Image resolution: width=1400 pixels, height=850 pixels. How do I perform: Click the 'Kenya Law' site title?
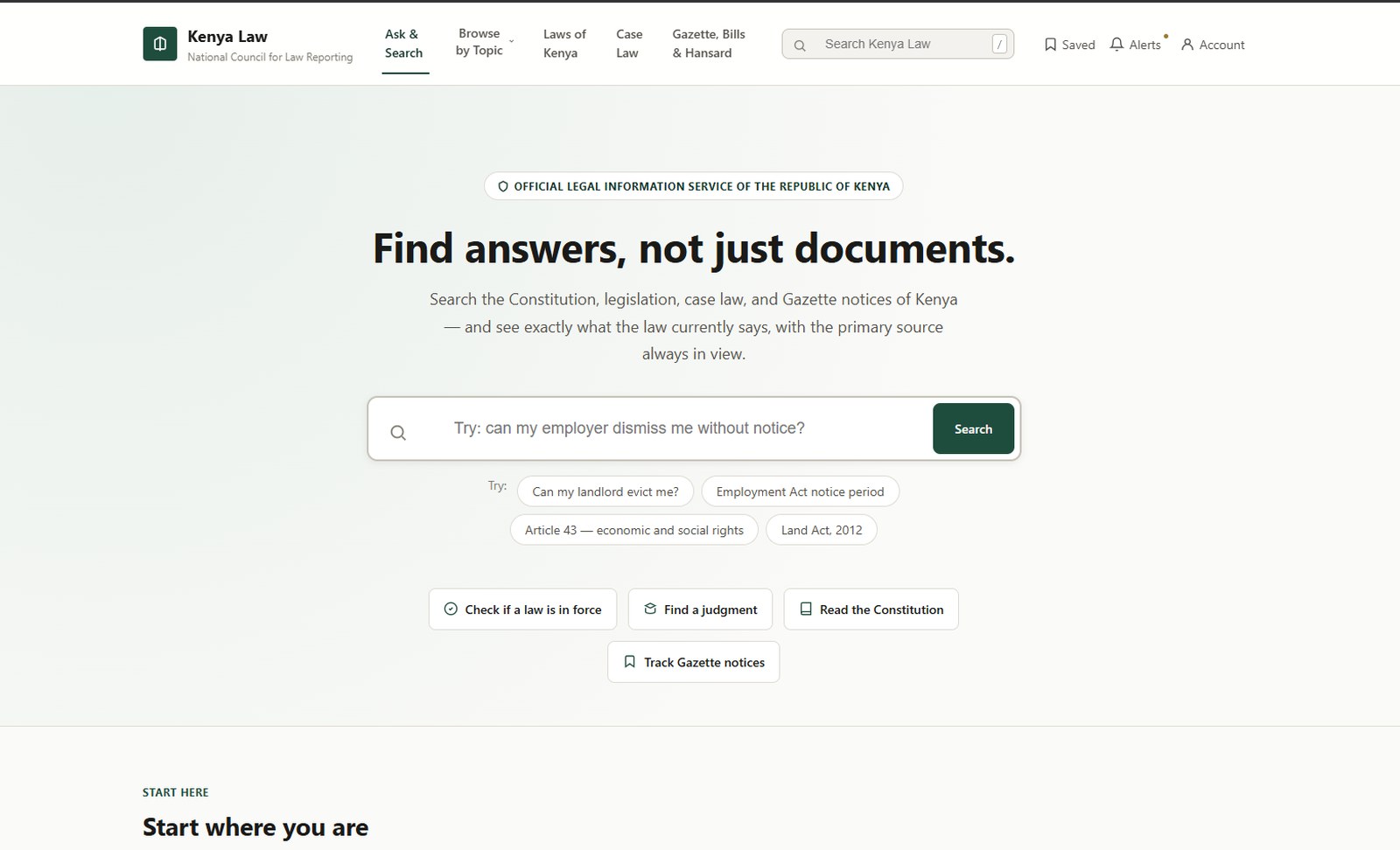227,37
